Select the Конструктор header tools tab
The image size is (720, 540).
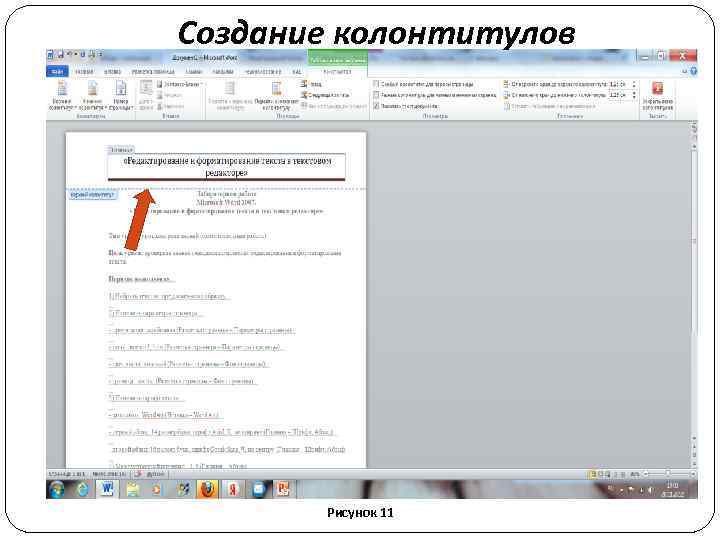[338, 72]
